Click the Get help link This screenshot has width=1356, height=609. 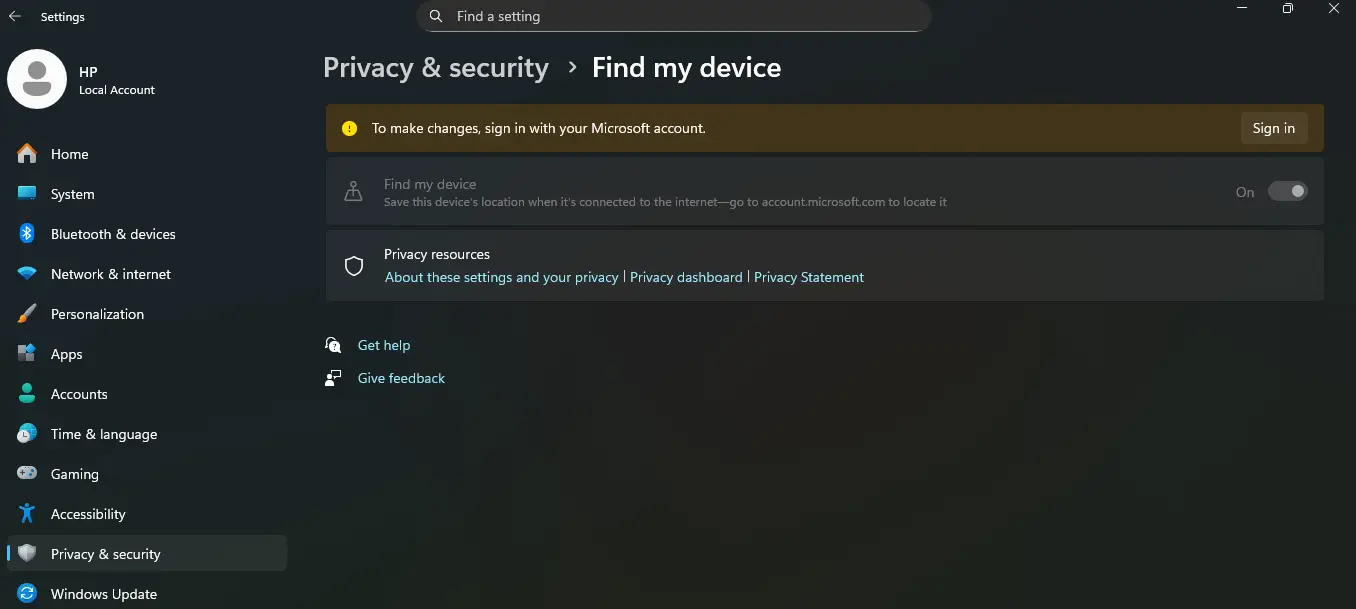point(384,345)
